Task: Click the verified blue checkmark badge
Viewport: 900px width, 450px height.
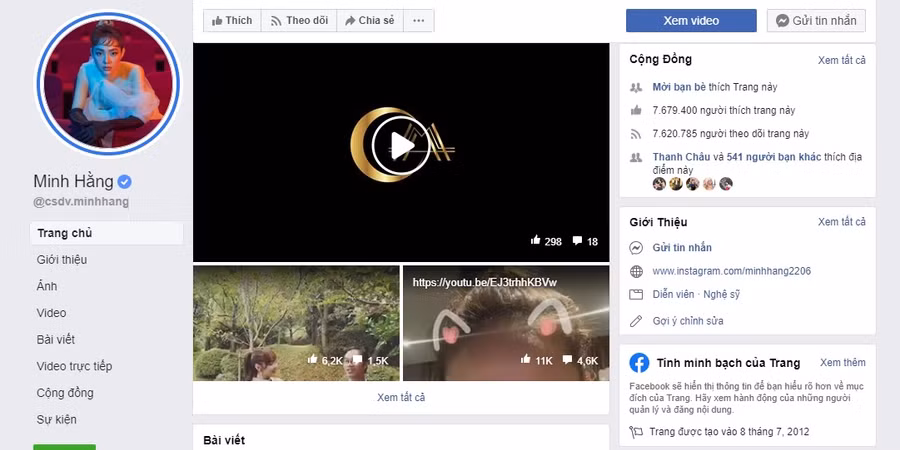Action: pyautogui.click(x=124, y=182)
